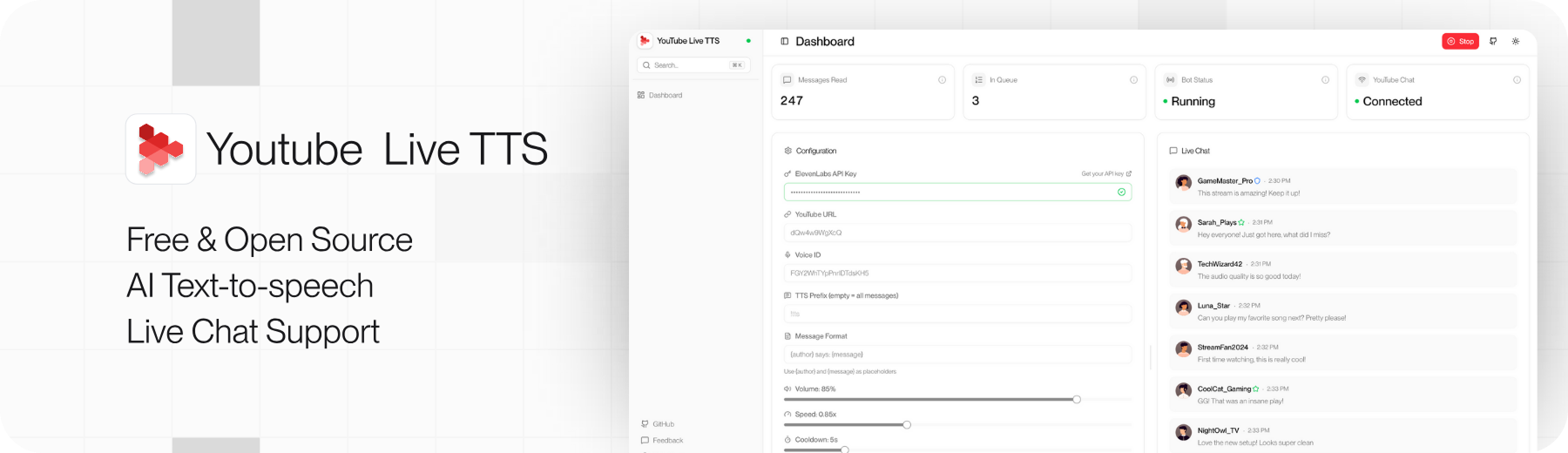Click the Luna_Star username in chat

[x=1213, y=306]
